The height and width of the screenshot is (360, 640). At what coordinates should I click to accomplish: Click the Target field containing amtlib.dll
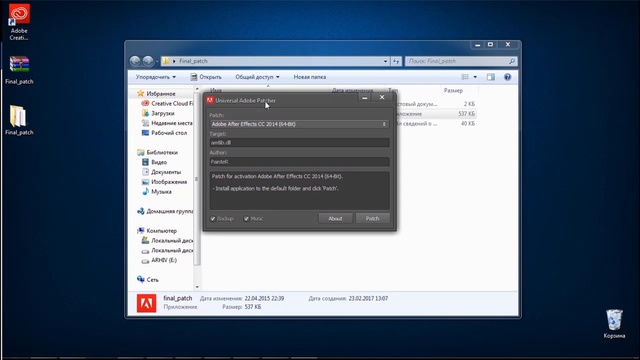(x=299, y=142)
